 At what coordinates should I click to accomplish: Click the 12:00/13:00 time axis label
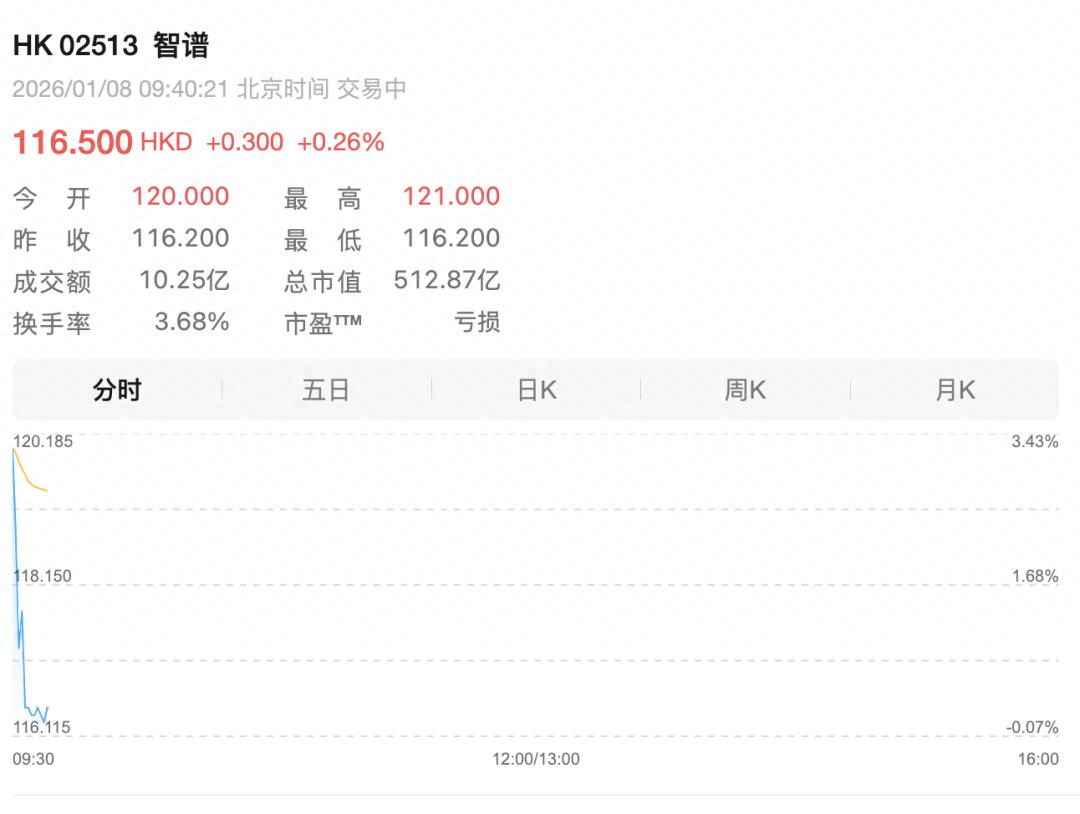(535, 759)
